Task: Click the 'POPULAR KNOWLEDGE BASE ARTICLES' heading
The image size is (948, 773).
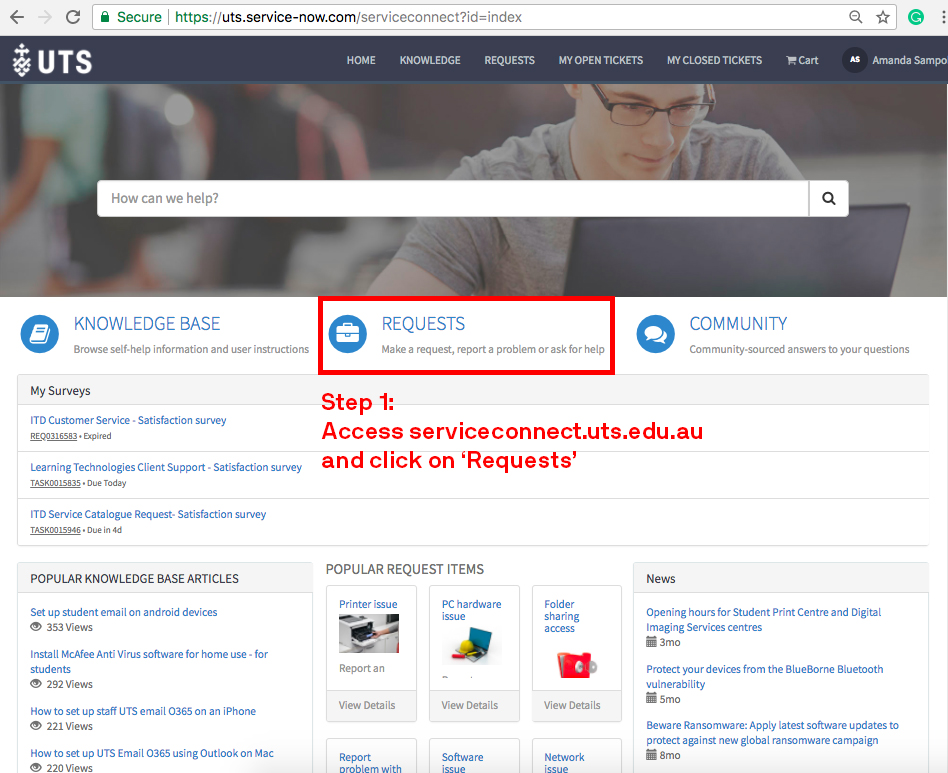Action: [x=134, y=579]
